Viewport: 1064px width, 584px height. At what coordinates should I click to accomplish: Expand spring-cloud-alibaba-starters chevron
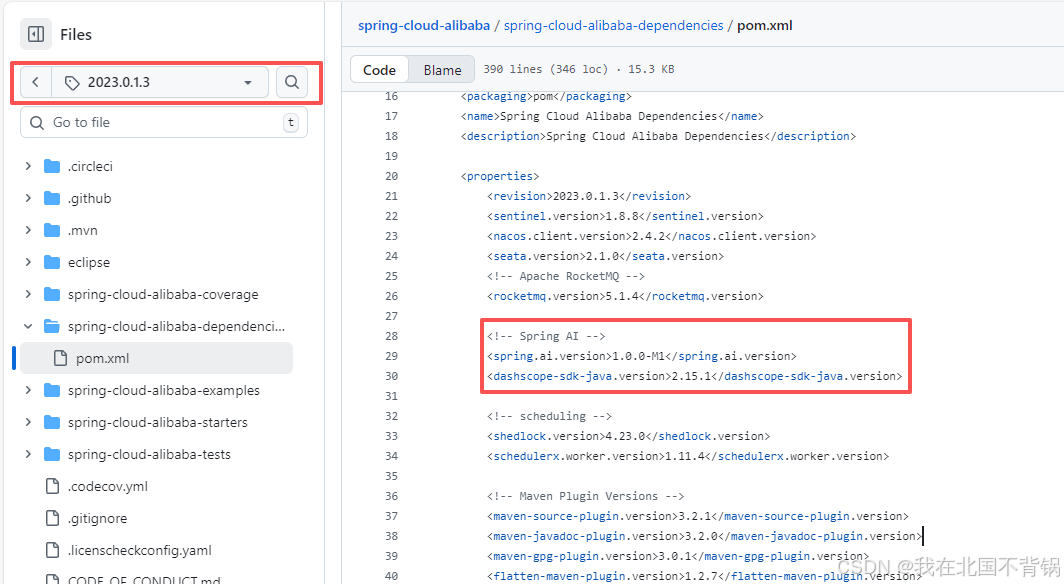point(28,422)
